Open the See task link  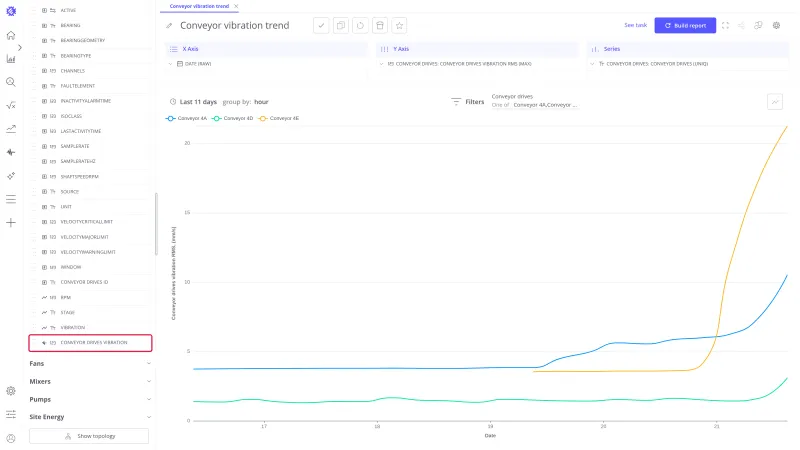[635, 25]
